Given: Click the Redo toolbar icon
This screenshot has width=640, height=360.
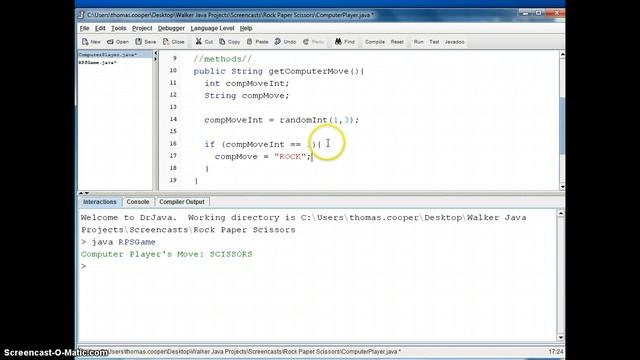Looking at the screenshot, I should (306, 42).
